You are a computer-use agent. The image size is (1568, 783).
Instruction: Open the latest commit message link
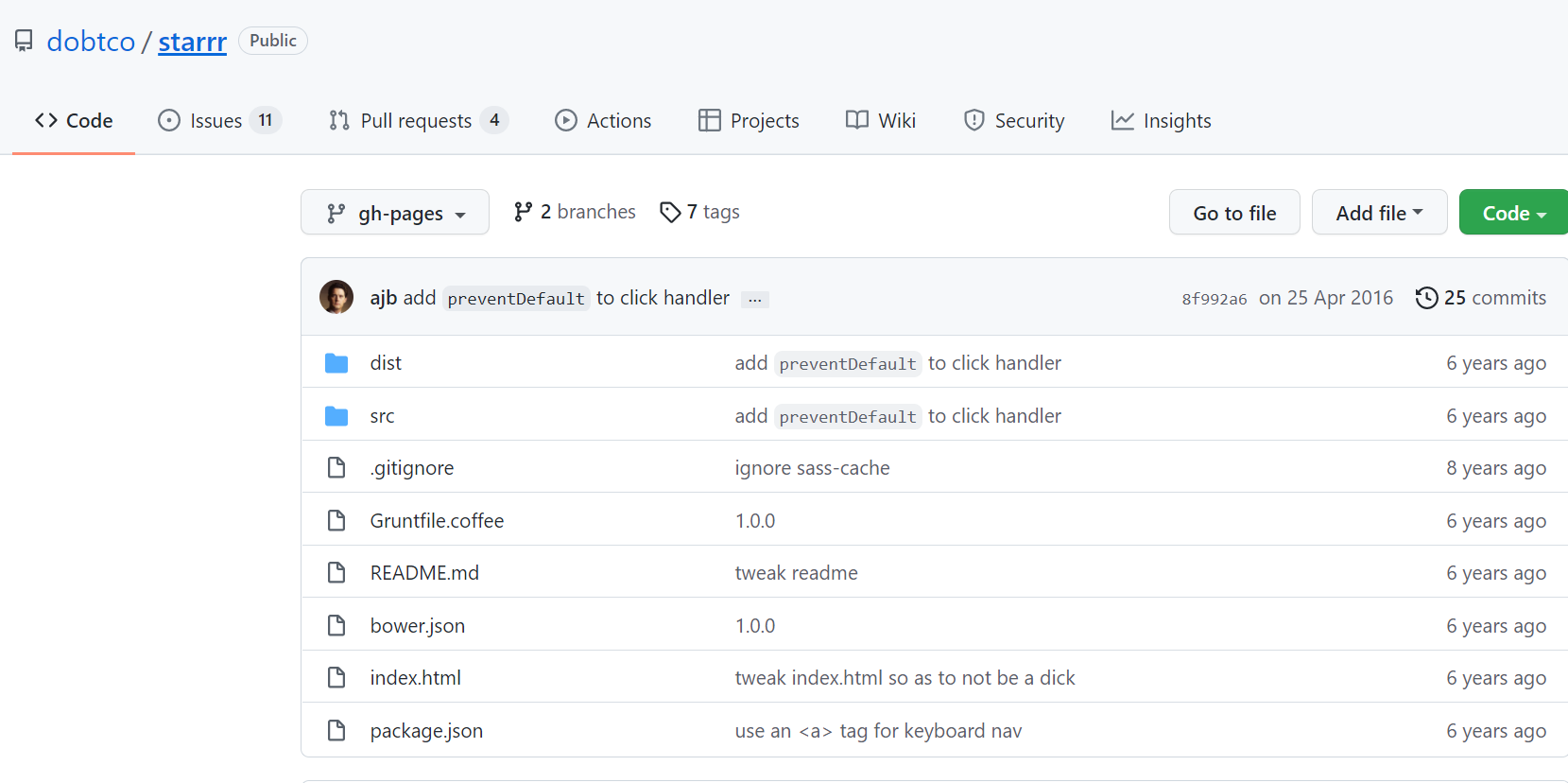pos(566,298)
